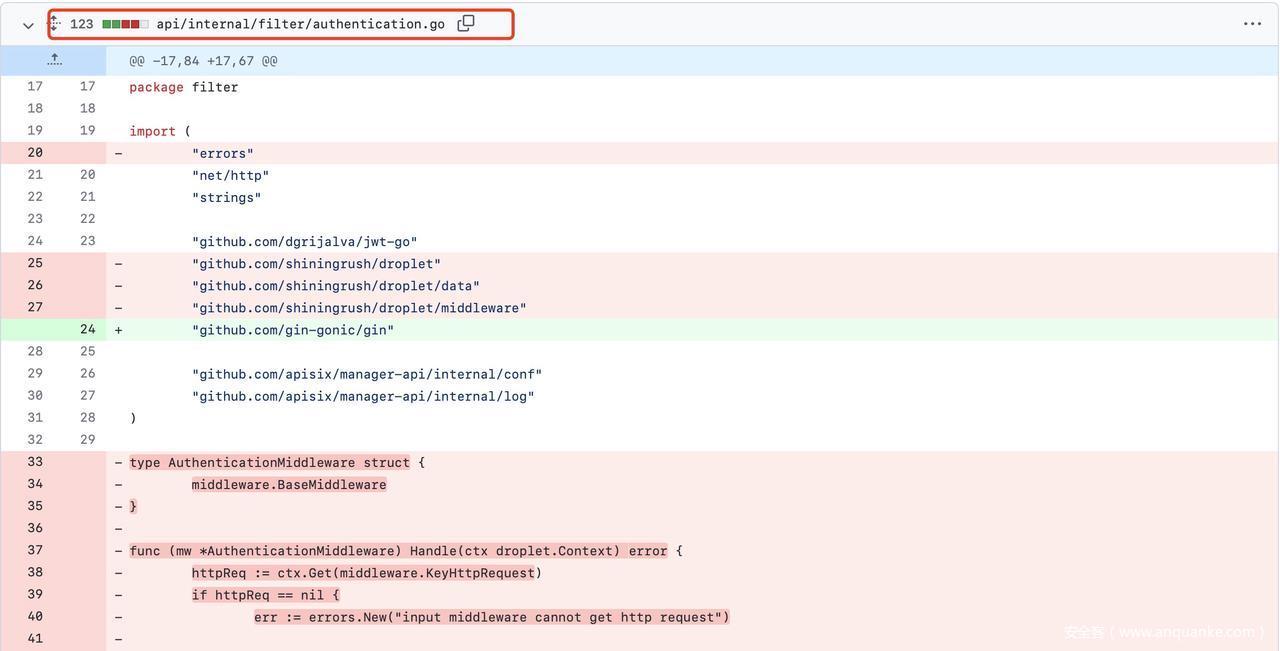Click the removed 'type AuthenticationMiddleware struct' line

pyautogui.click(x=277, y=463)
